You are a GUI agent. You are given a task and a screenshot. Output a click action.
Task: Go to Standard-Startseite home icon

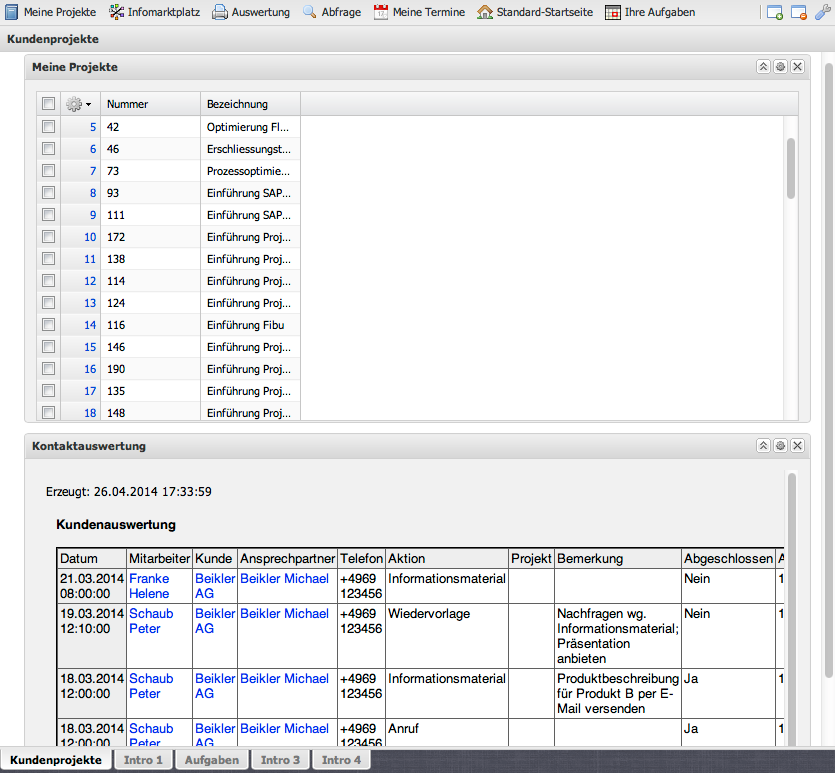(x=534, y=12)
